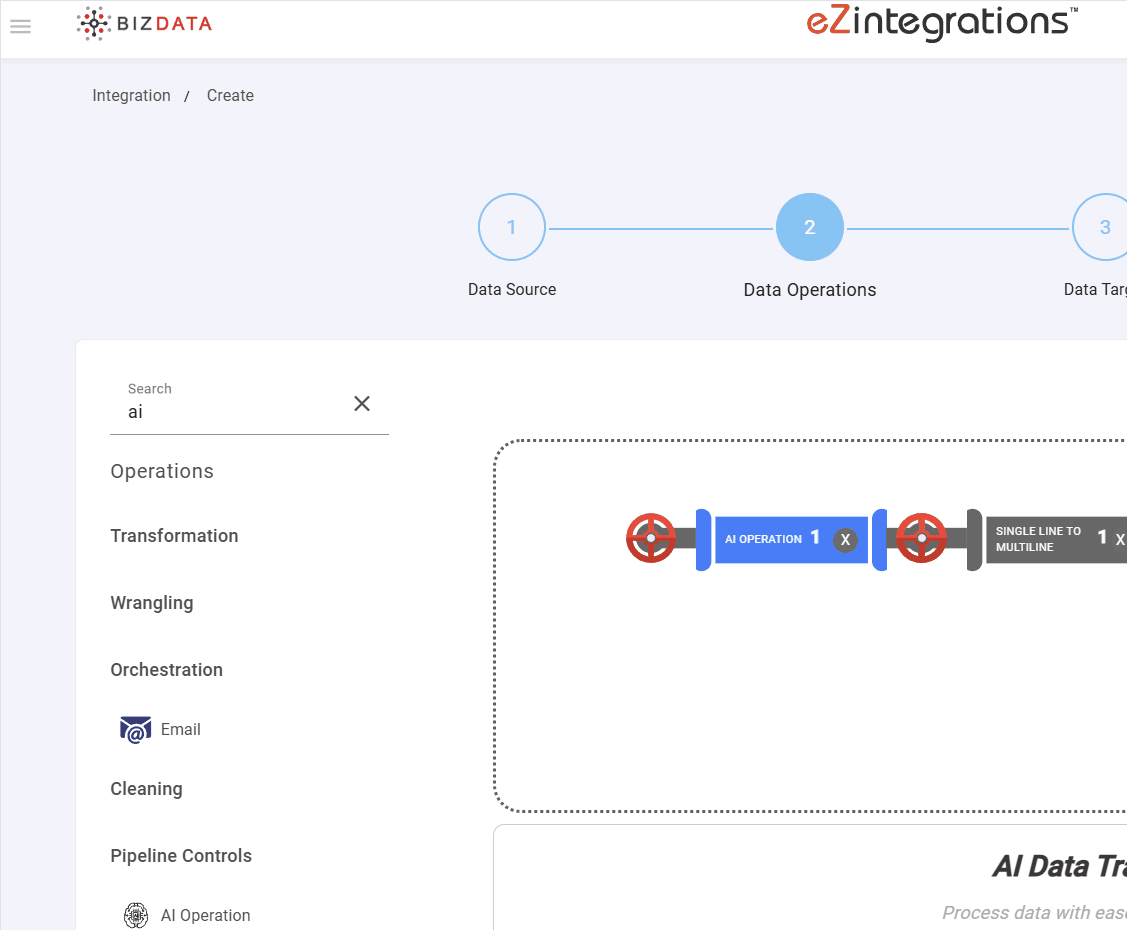The width and height of the screenshot is (1127, 930).
Task: Collapse the Orchestration category
Action: pyautogui.click(x=166, y=670)
